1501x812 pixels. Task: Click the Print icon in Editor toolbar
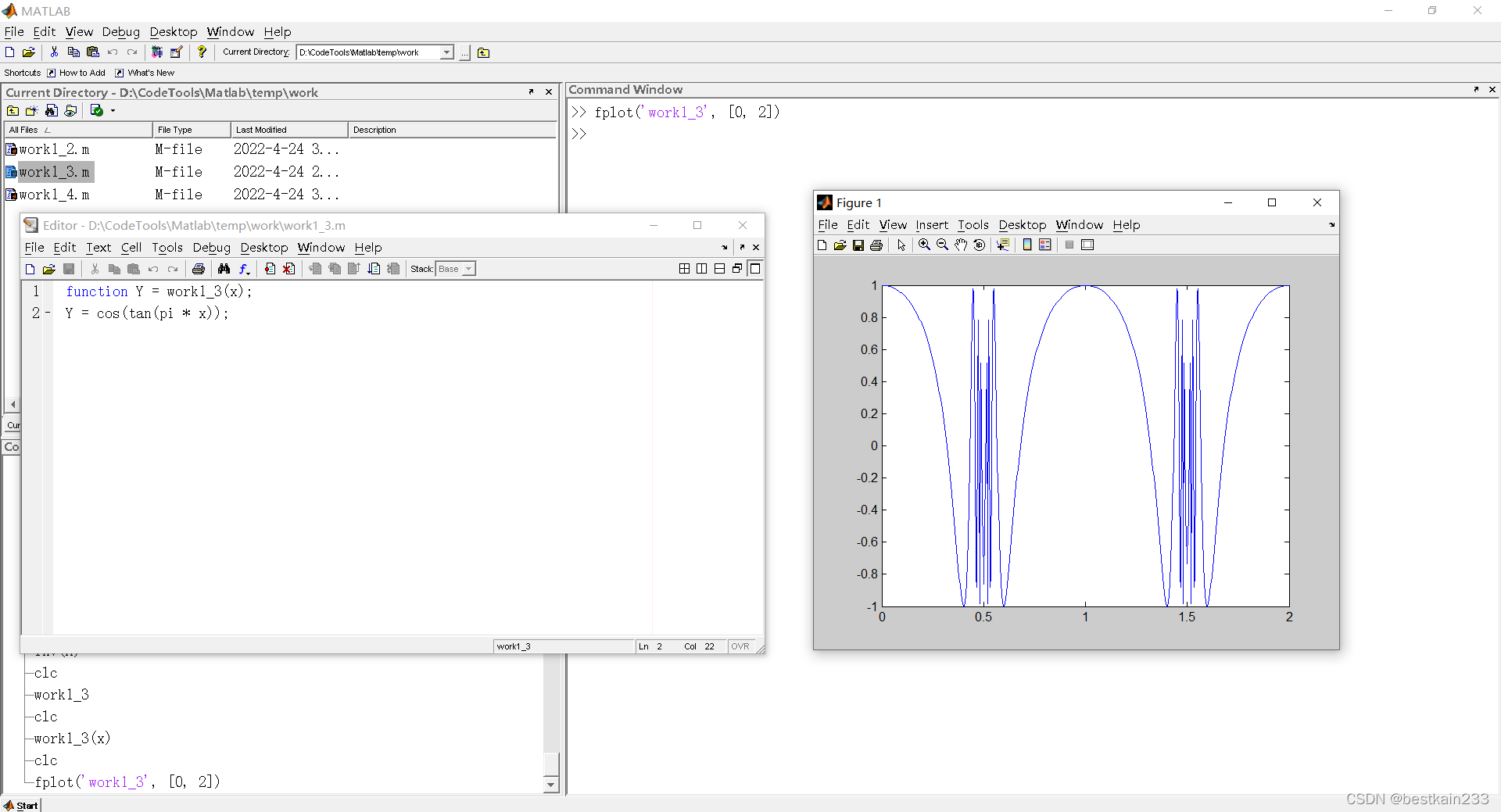click(x=199, y=269)
